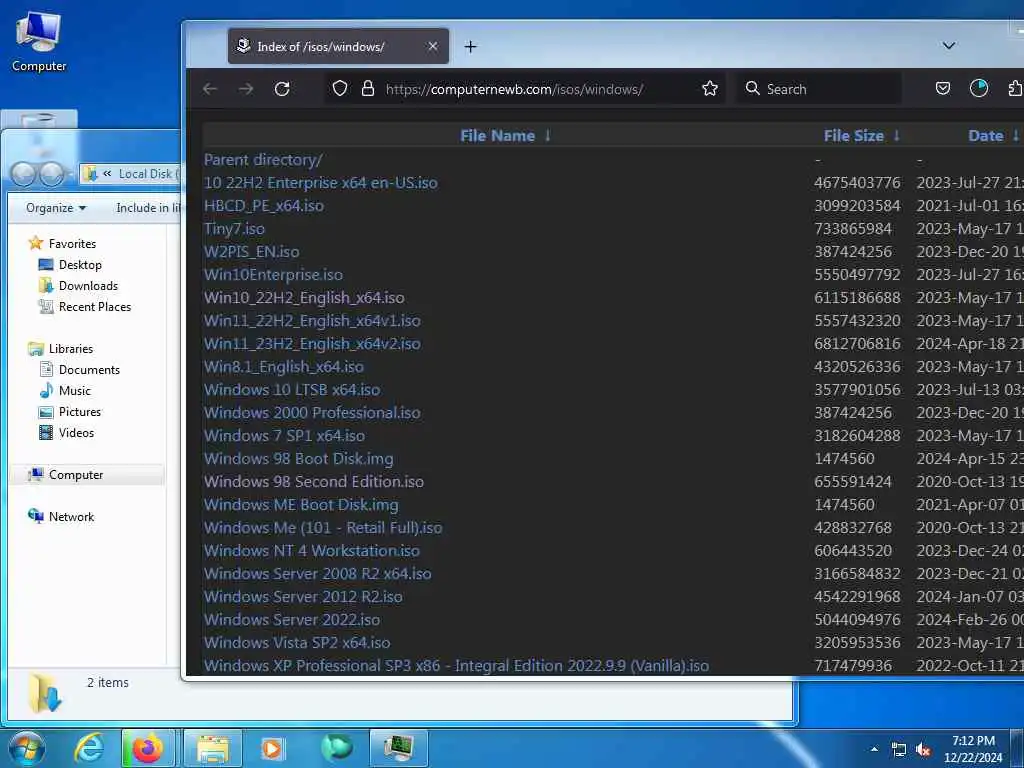This screenshot has width=1024, height=768.
Task: Click the Firefox account circle icon
Action: (978, 88)
